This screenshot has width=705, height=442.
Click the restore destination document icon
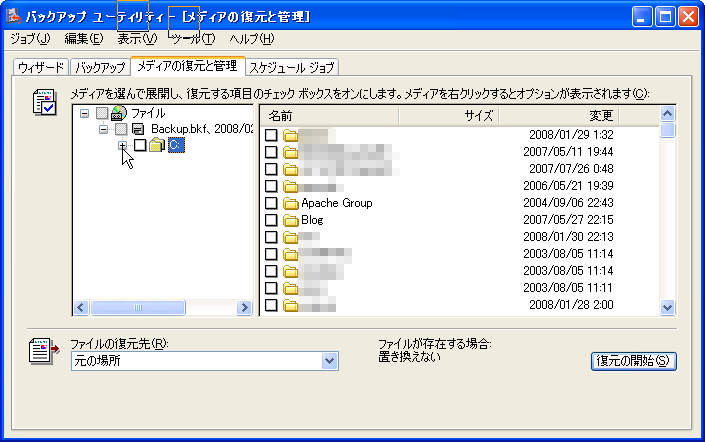point(44,352)
